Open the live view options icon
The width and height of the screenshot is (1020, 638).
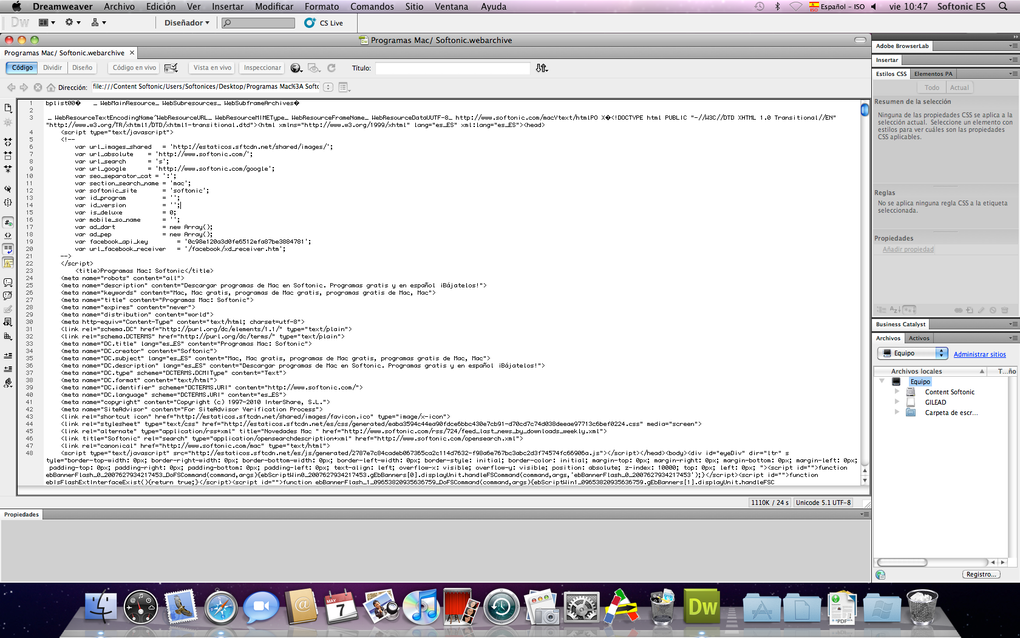click(344, 87)
